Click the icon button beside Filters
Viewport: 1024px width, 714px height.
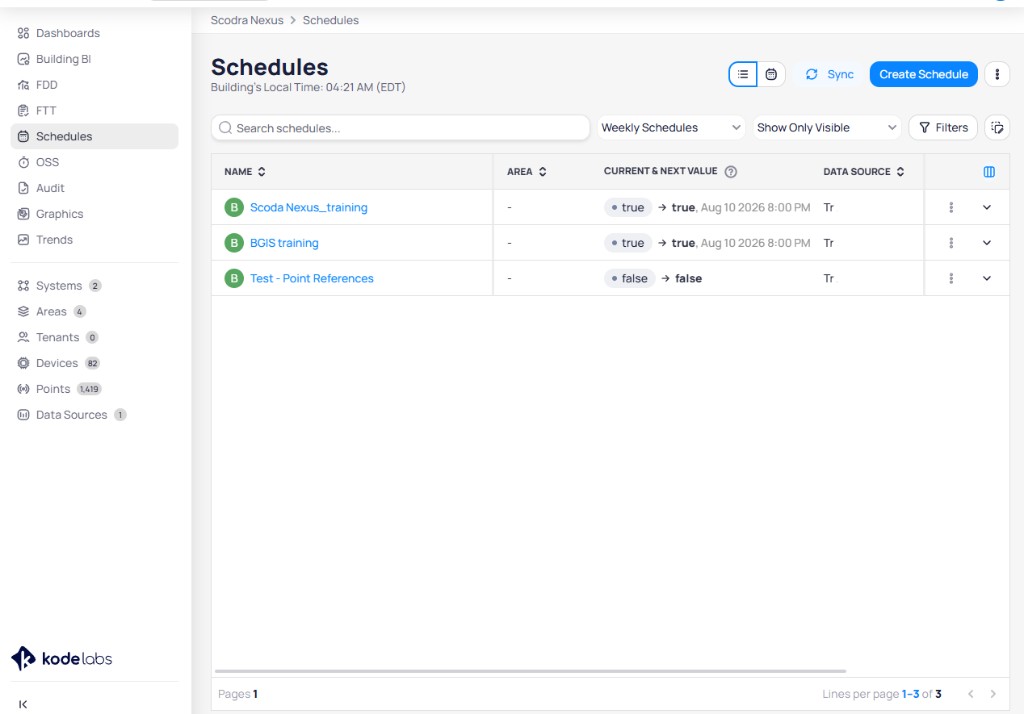997,128
